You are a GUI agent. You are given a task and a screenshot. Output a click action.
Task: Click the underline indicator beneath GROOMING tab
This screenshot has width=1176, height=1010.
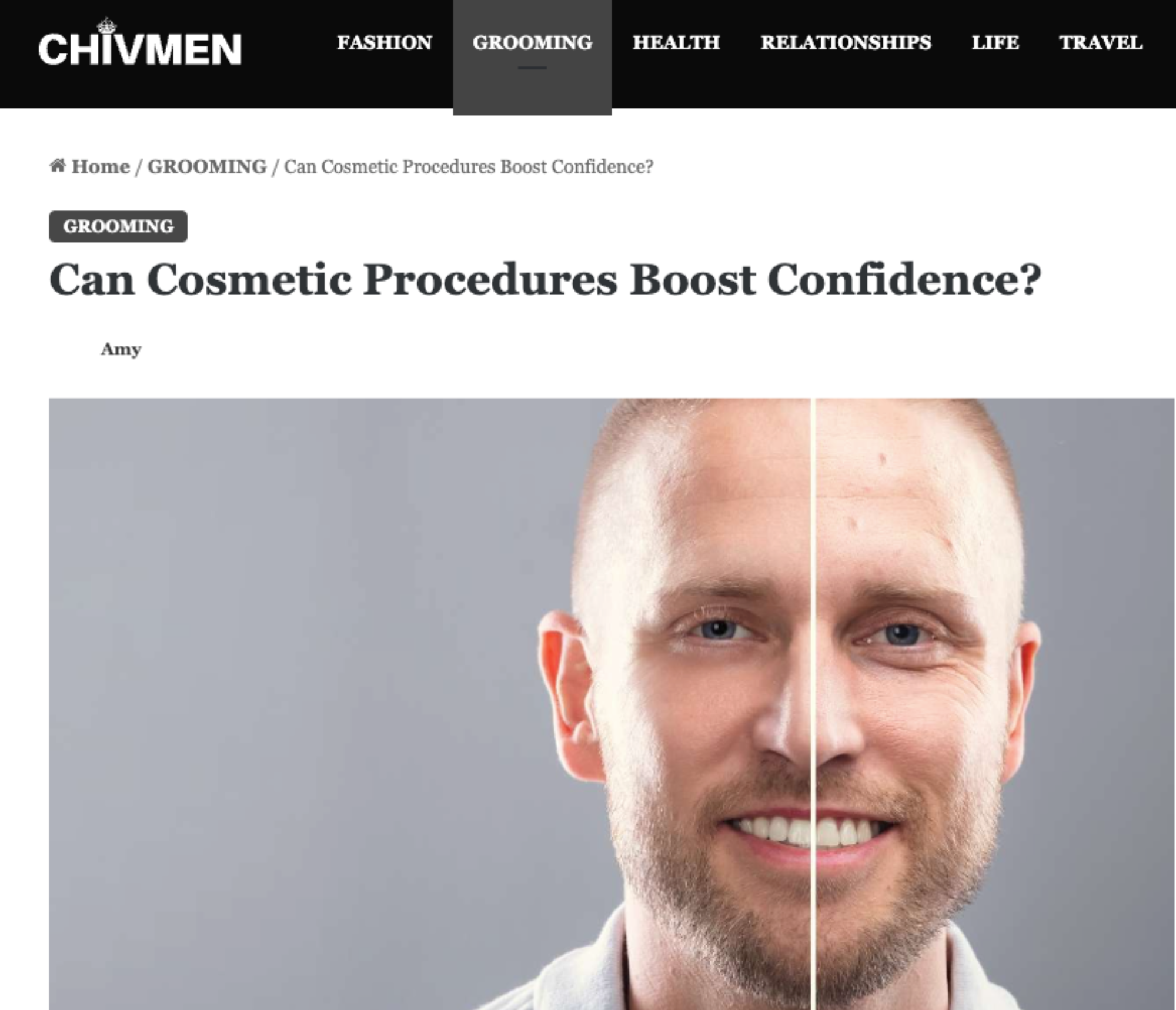(x=532, y=68)
